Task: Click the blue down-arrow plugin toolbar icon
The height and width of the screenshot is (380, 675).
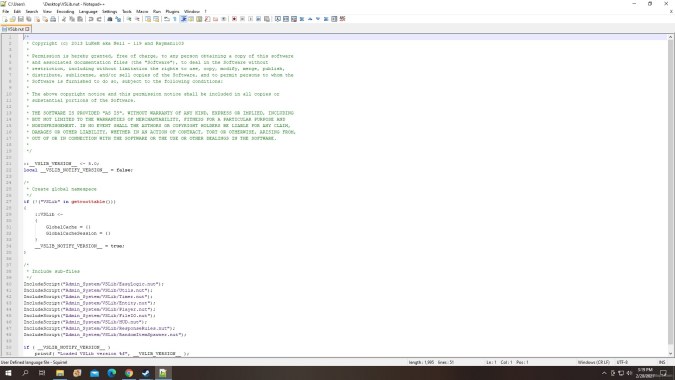Action: (318, 19)
